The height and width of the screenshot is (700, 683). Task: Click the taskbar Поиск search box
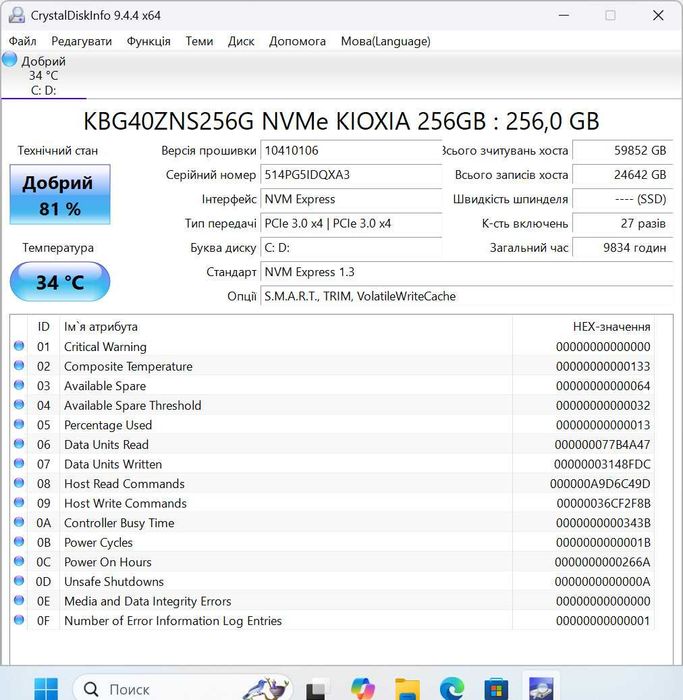(x=183, y=689)
